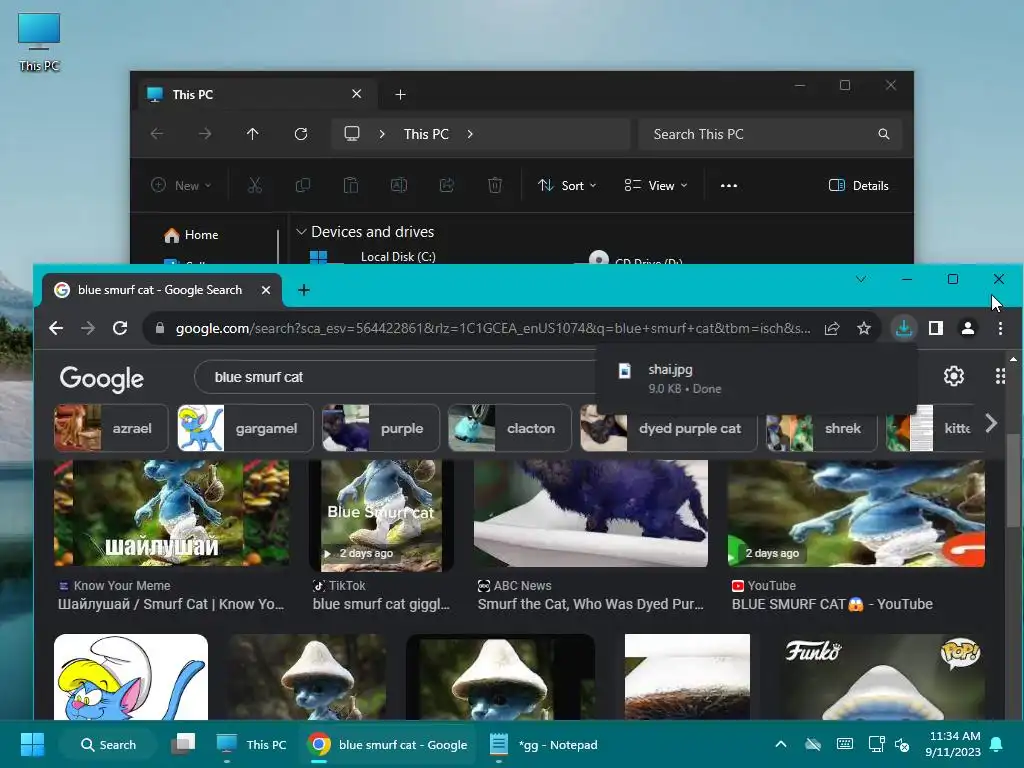The image size is (1024, 768).
Task: Click the Chrome address bar URL
Action: (x=493, y=328)
